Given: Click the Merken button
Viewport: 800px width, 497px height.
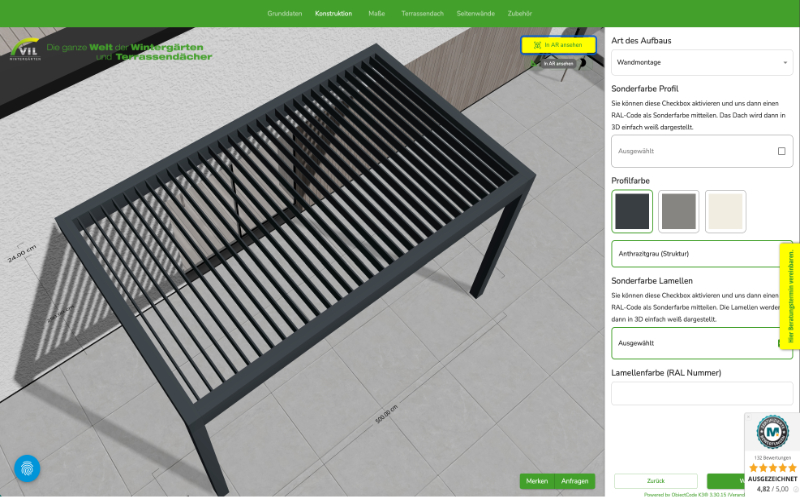Looking at the screenshot, I should click(537, 481).
